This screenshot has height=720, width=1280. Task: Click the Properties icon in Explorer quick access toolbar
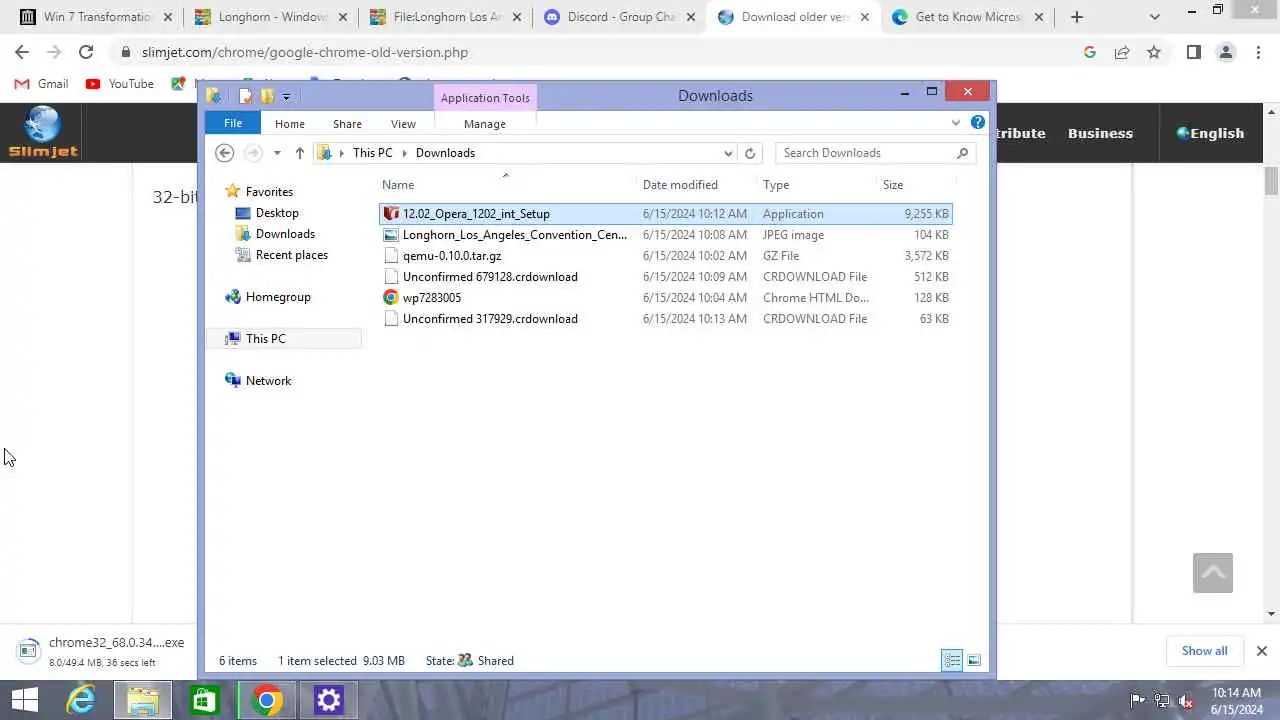[x=246, y=96]
